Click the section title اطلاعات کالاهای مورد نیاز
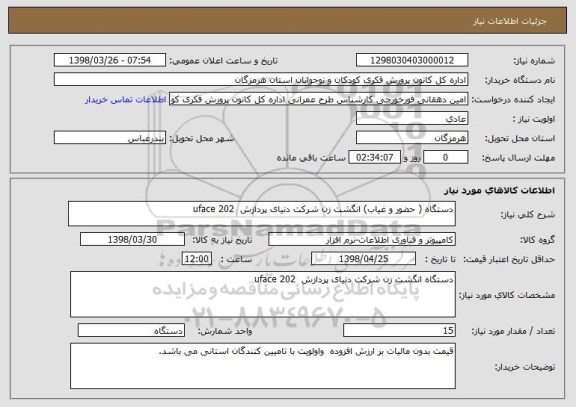 click(x=499, y=190)
